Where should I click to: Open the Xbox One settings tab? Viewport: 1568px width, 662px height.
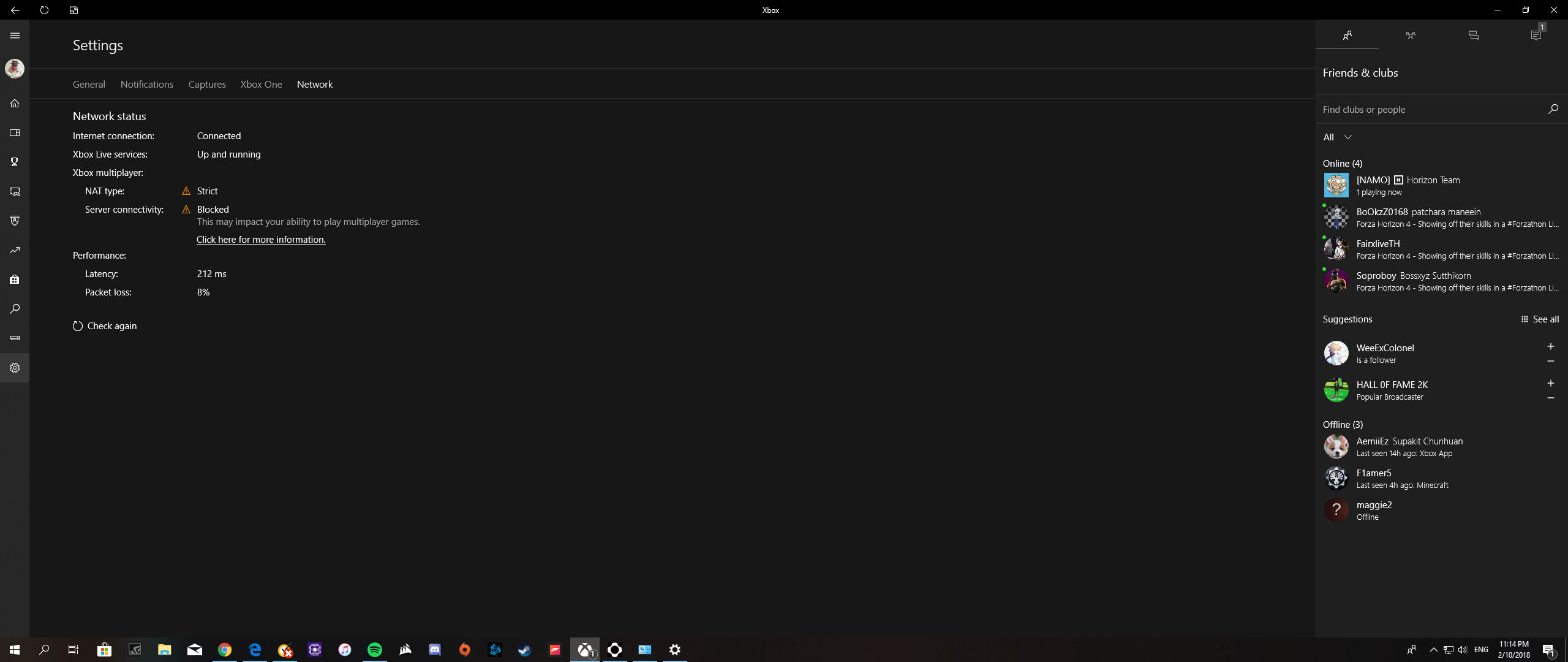(x=261, y=84)
